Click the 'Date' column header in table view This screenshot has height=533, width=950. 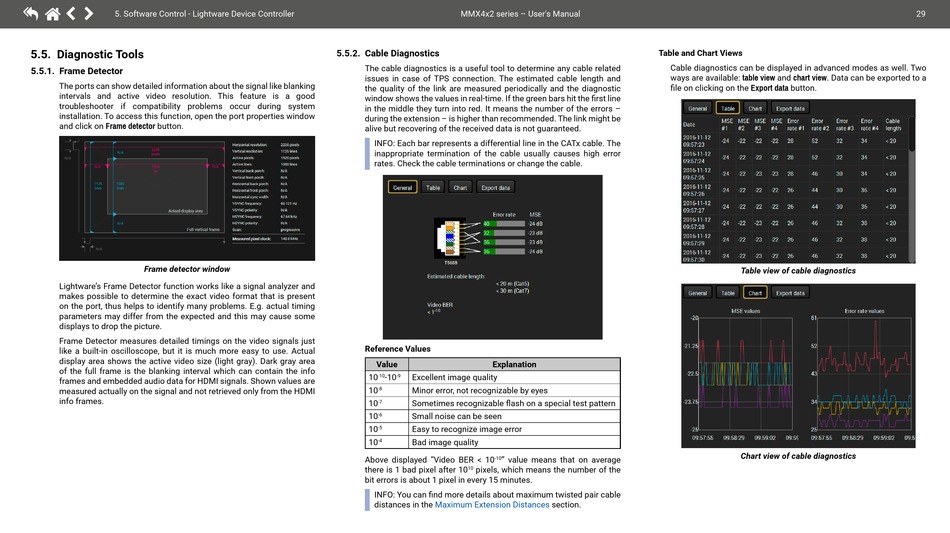tap(689, 125)
